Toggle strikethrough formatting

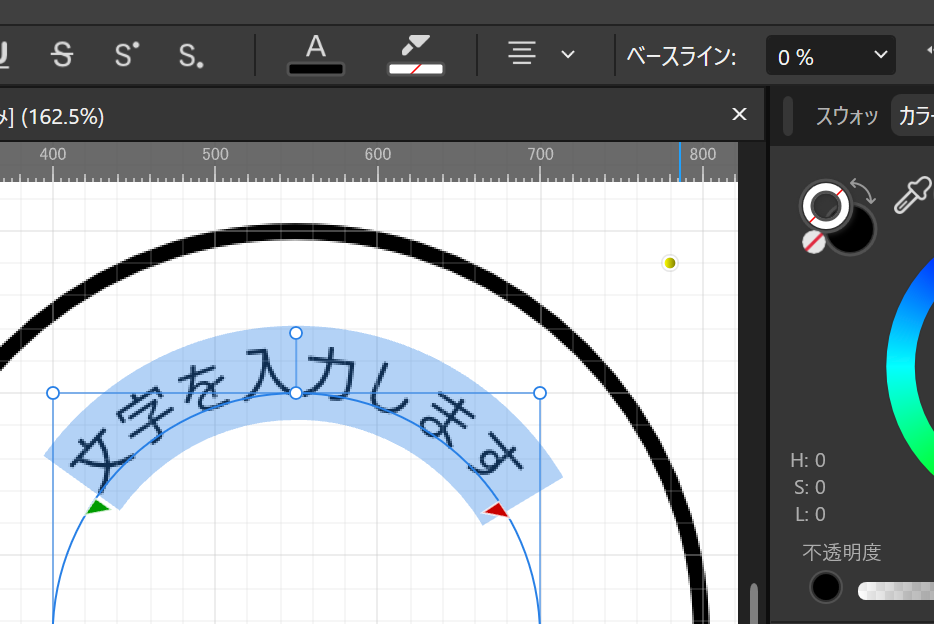[x=62, y=55]
